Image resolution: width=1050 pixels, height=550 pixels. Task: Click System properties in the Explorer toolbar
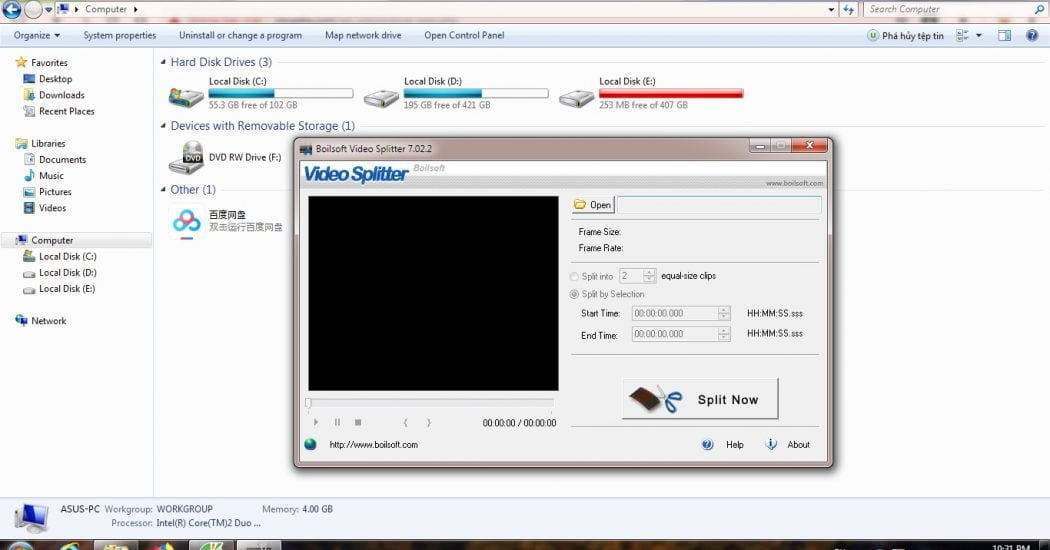(x=120, y=36)
